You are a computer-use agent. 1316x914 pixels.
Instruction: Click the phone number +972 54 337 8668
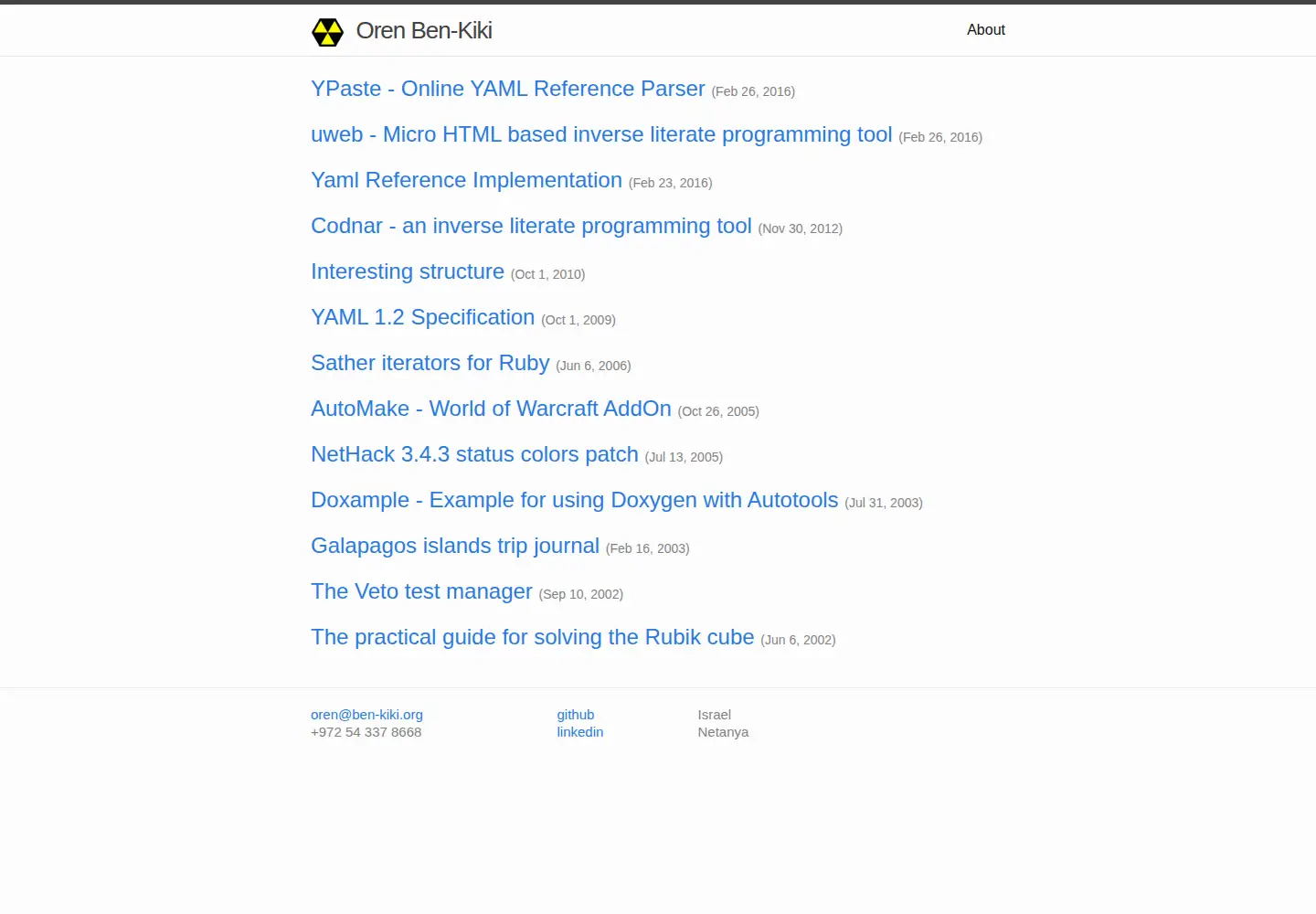[366, 732]
